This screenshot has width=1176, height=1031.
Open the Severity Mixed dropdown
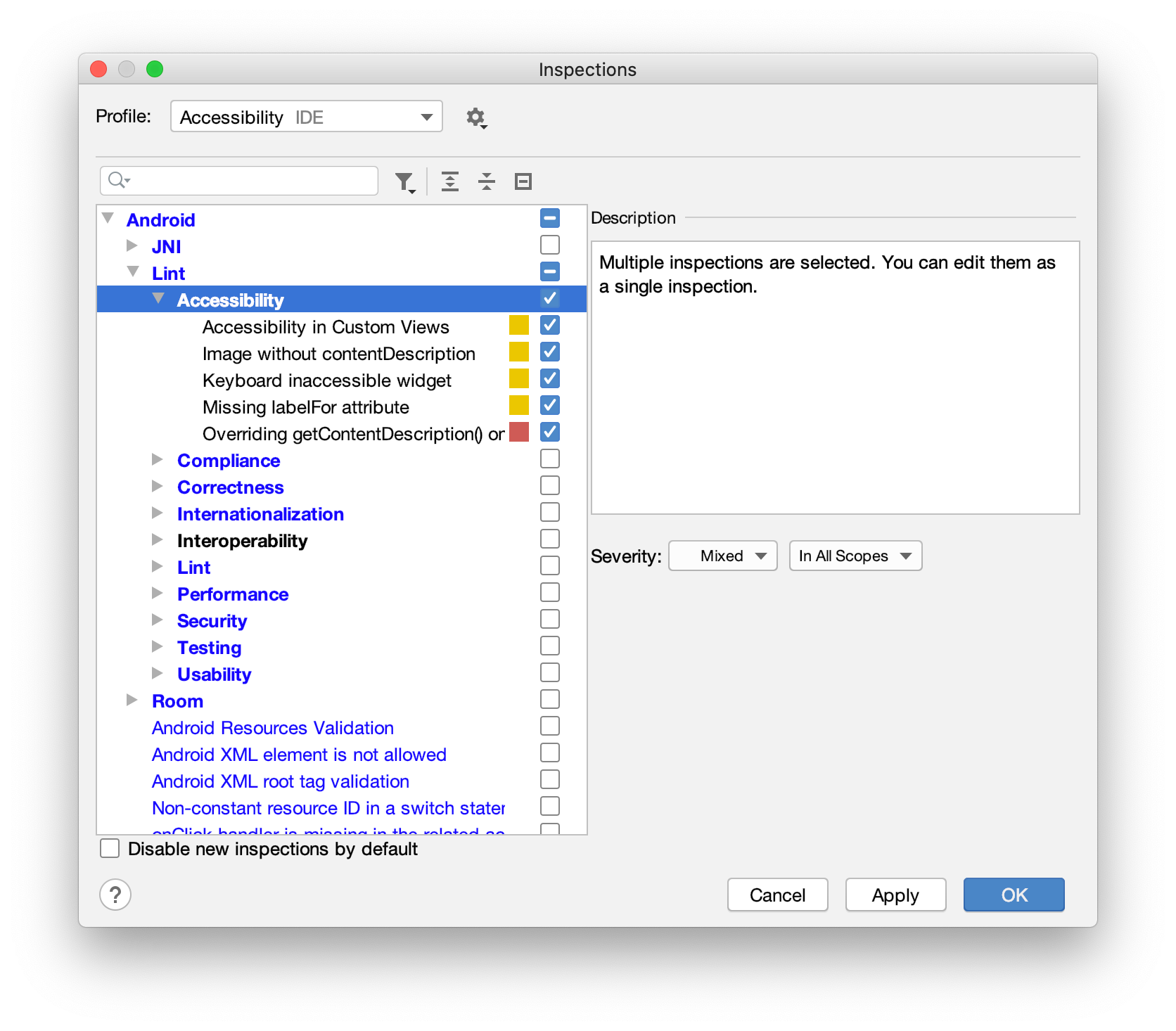pos(723,556)
